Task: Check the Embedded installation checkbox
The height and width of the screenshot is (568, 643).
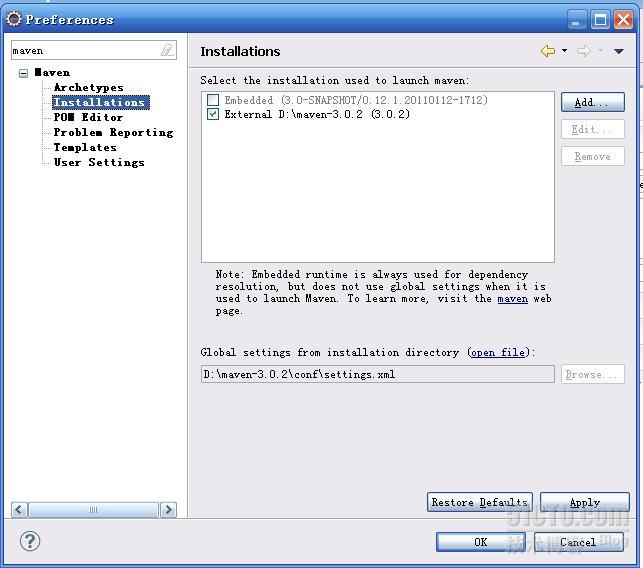Action: tap(213, 100)
